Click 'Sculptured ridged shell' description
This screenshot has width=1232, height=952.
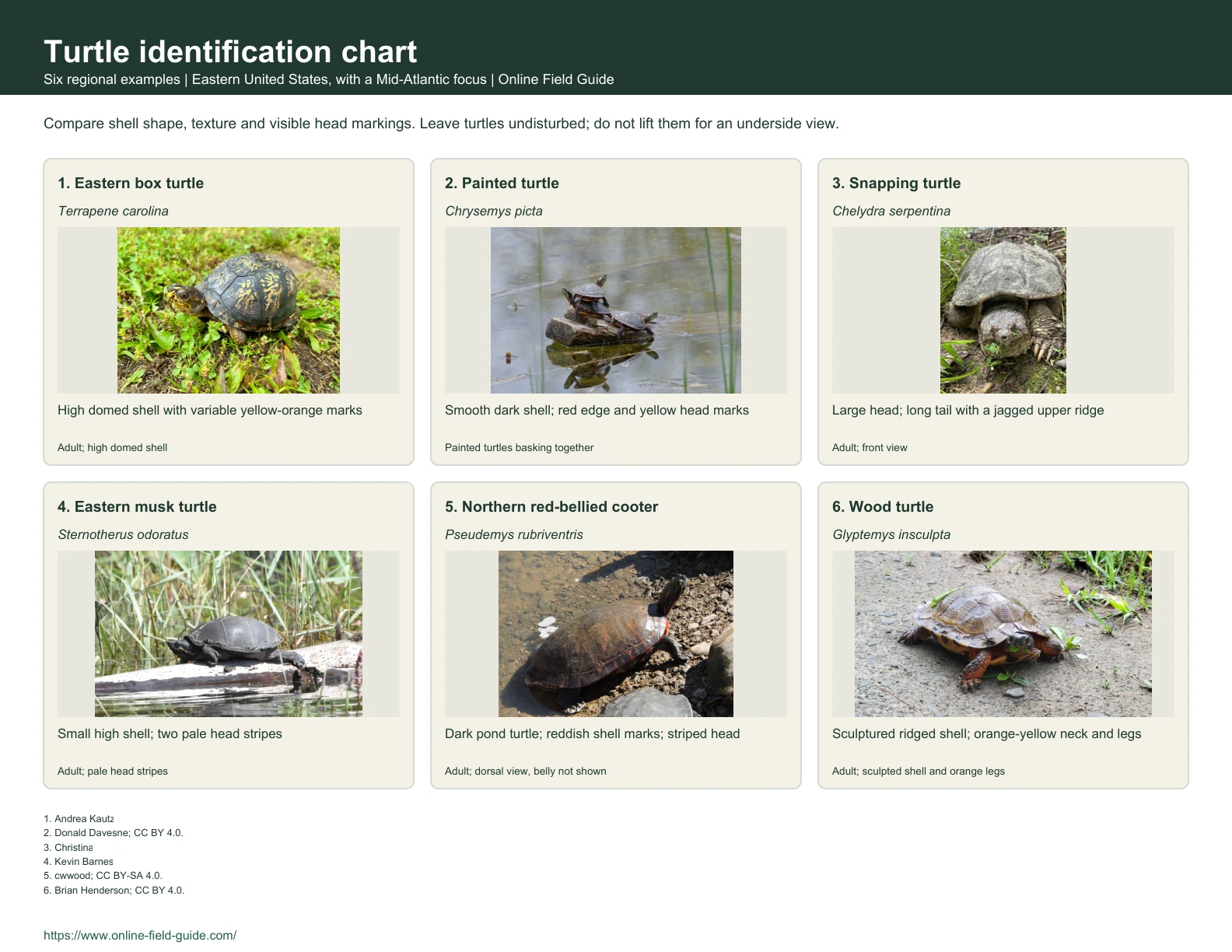(x=987, y=733)
